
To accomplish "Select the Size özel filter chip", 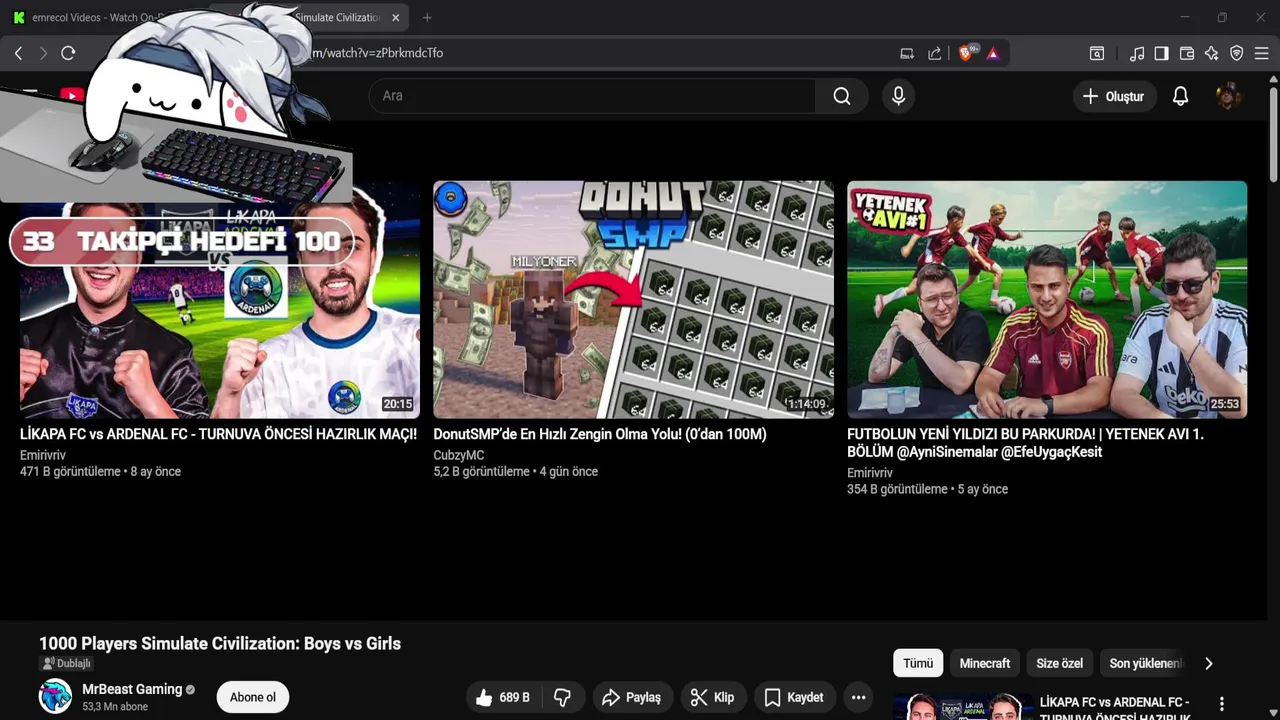I will click(1059, 663).
